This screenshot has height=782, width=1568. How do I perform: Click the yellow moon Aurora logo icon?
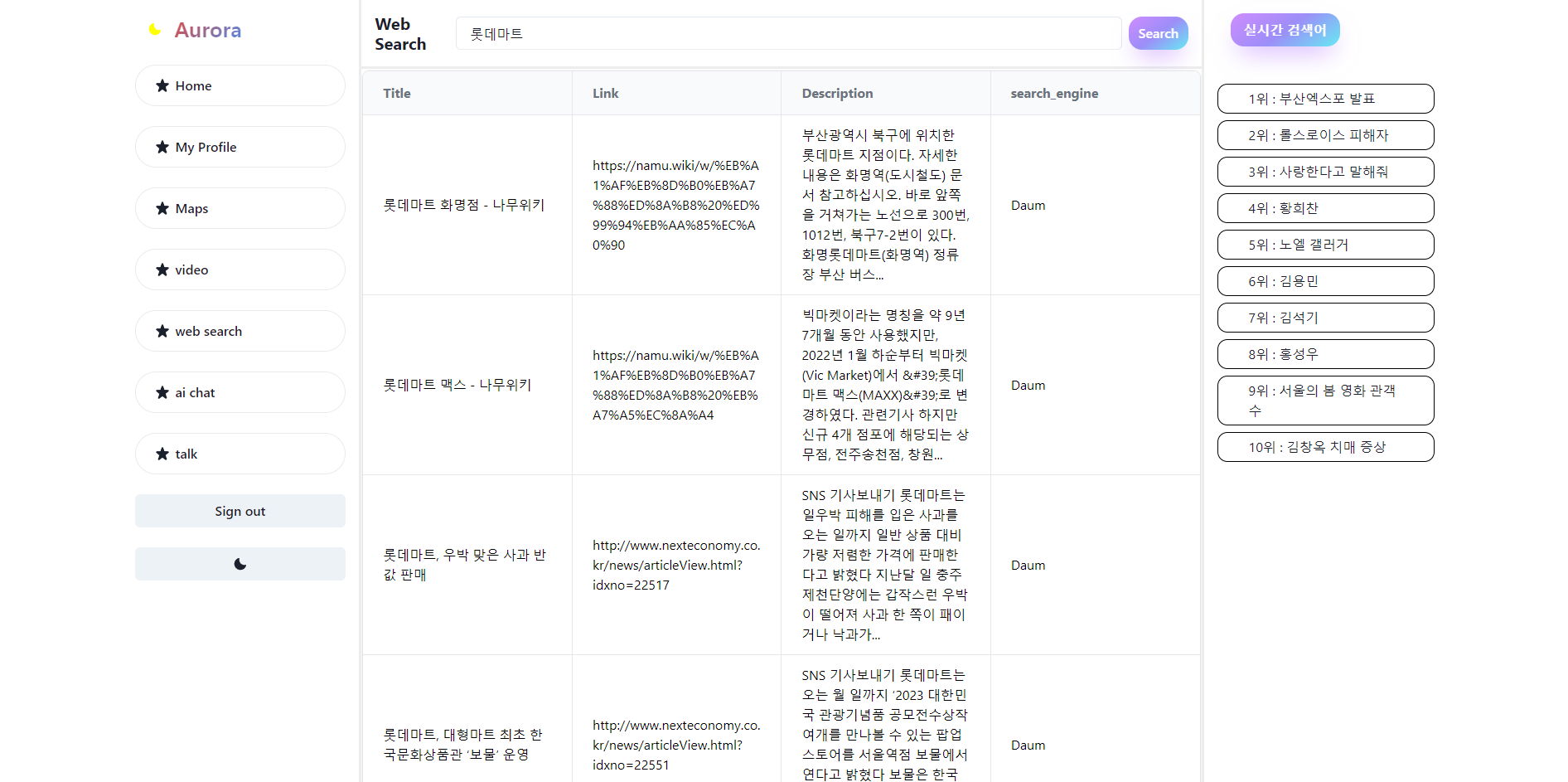pyautogui.click(x=155, y=30)
